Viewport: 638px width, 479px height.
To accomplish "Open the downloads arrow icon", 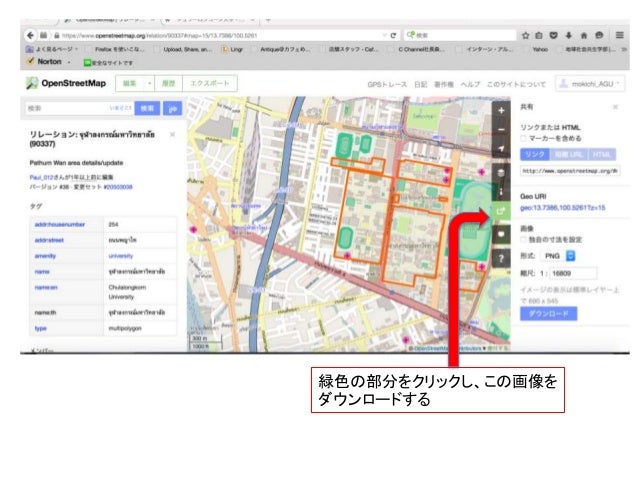I will click(x=568, y=35).
